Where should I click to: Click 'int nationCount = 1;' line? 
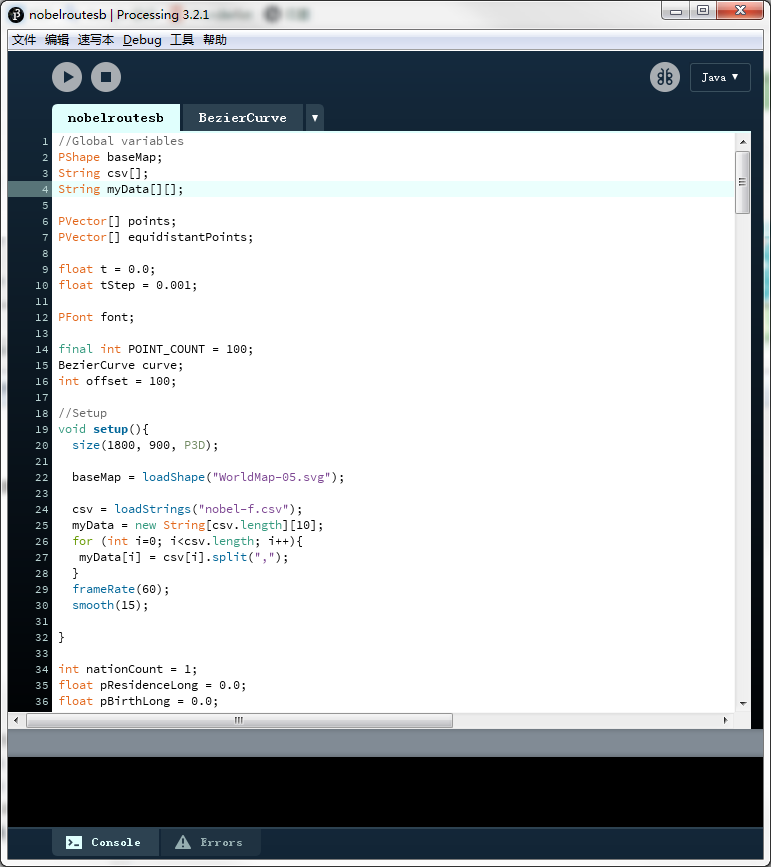(x=127, y=670)
